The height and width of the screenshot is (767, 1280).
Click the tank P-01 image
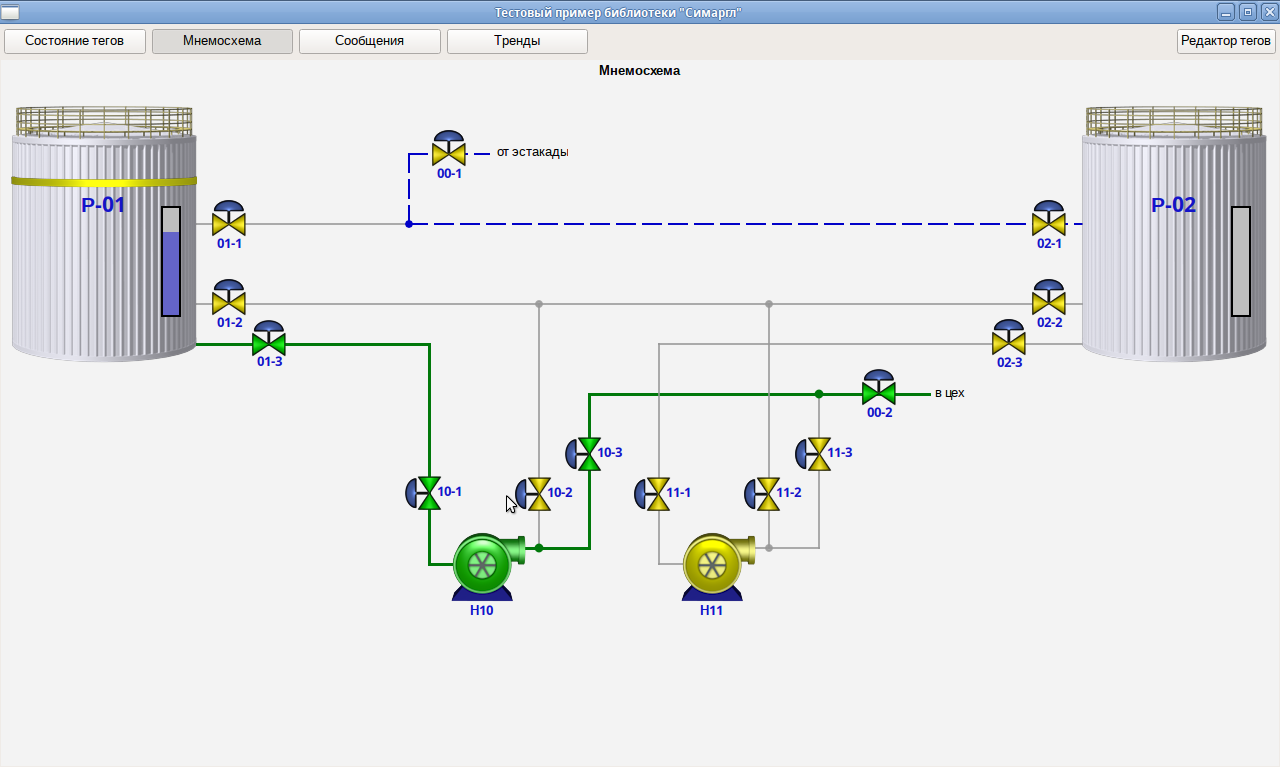[104, 233]
